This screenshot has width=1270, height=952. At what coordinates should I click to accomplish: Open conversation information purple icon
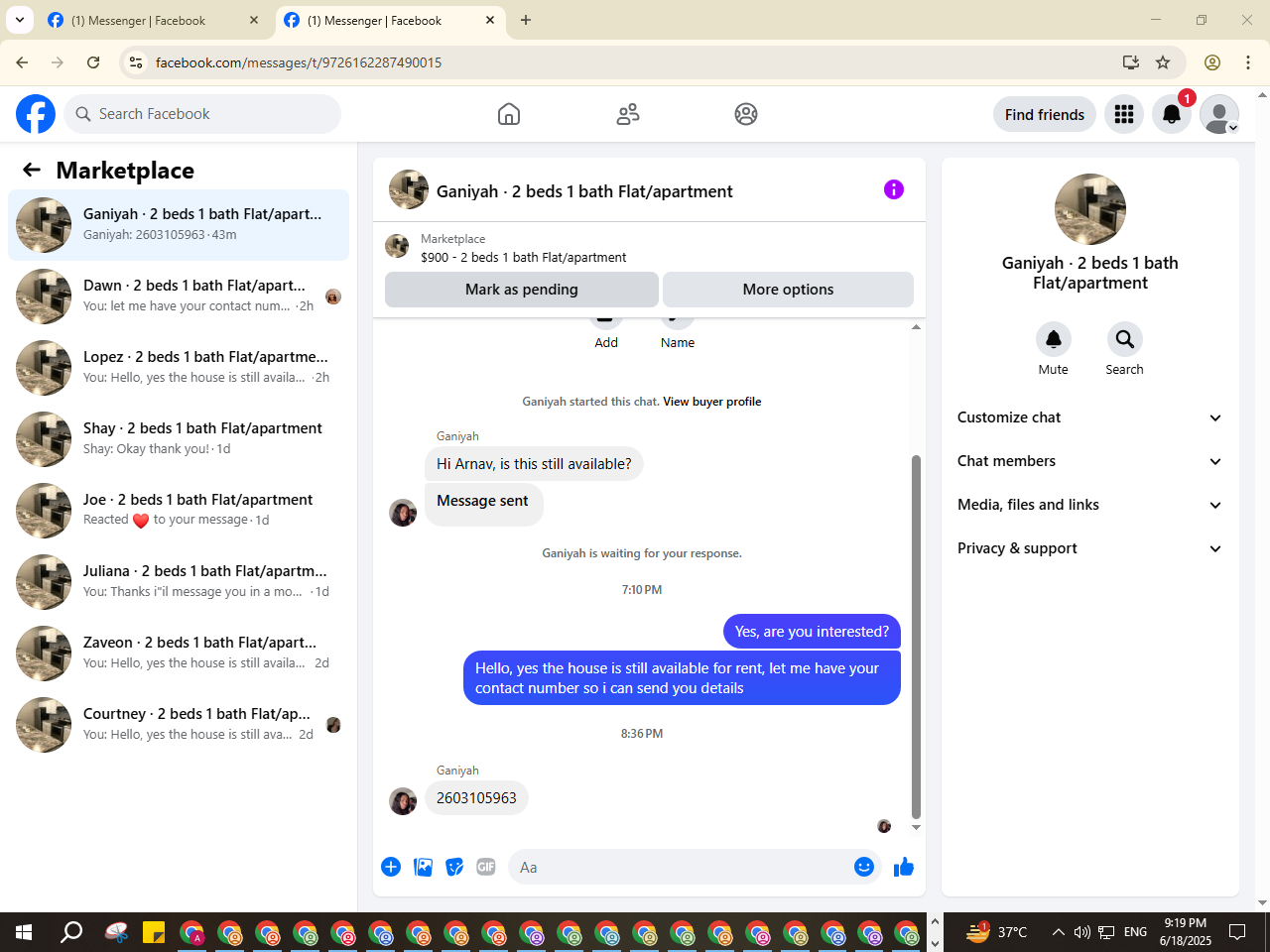pyautogui.click(x=894, y=189)
